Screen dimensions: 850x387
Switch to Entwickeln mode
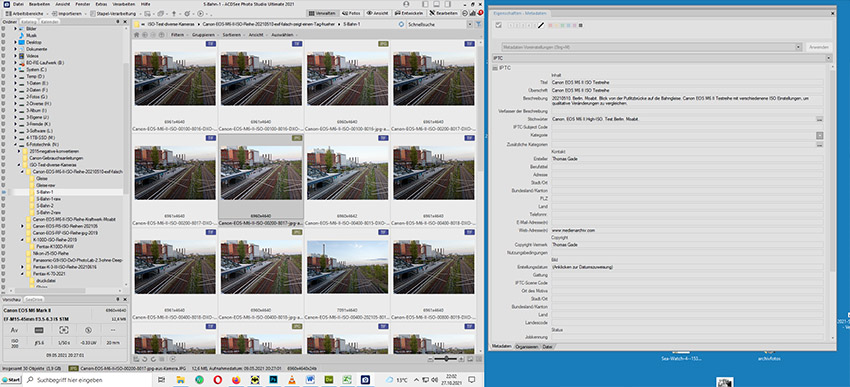(x=409, y=13)
